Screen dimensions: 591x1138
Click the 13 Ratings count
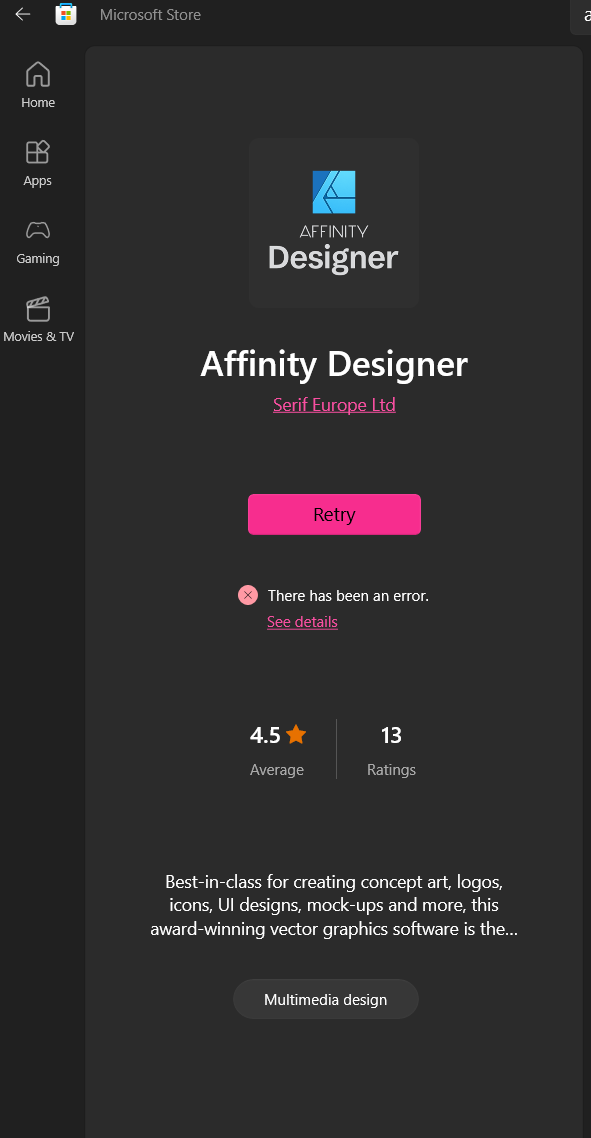[391, 749]
